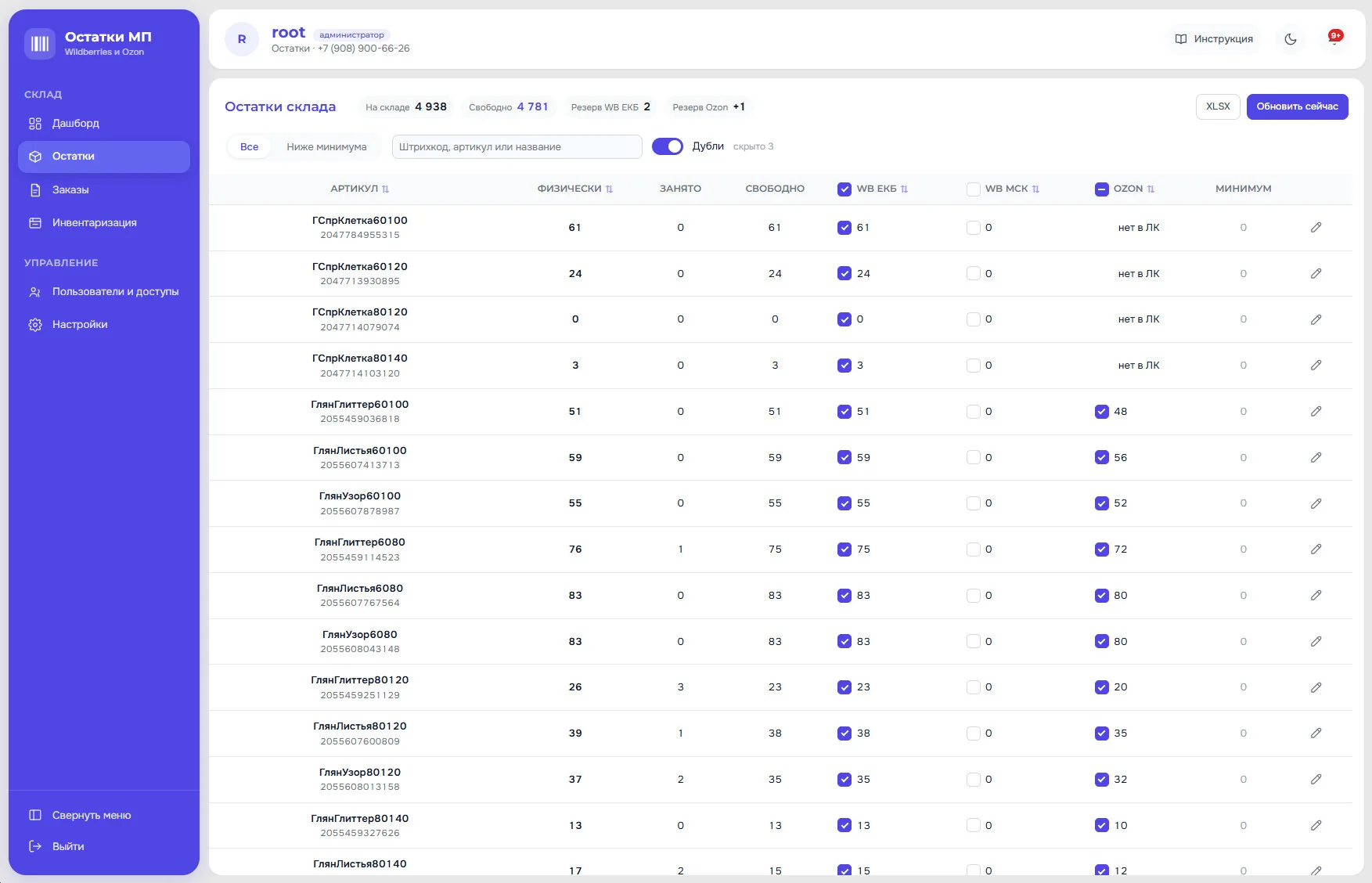Edit row ГлянЛистья80120 with pencil icon

pos(1316,733)
